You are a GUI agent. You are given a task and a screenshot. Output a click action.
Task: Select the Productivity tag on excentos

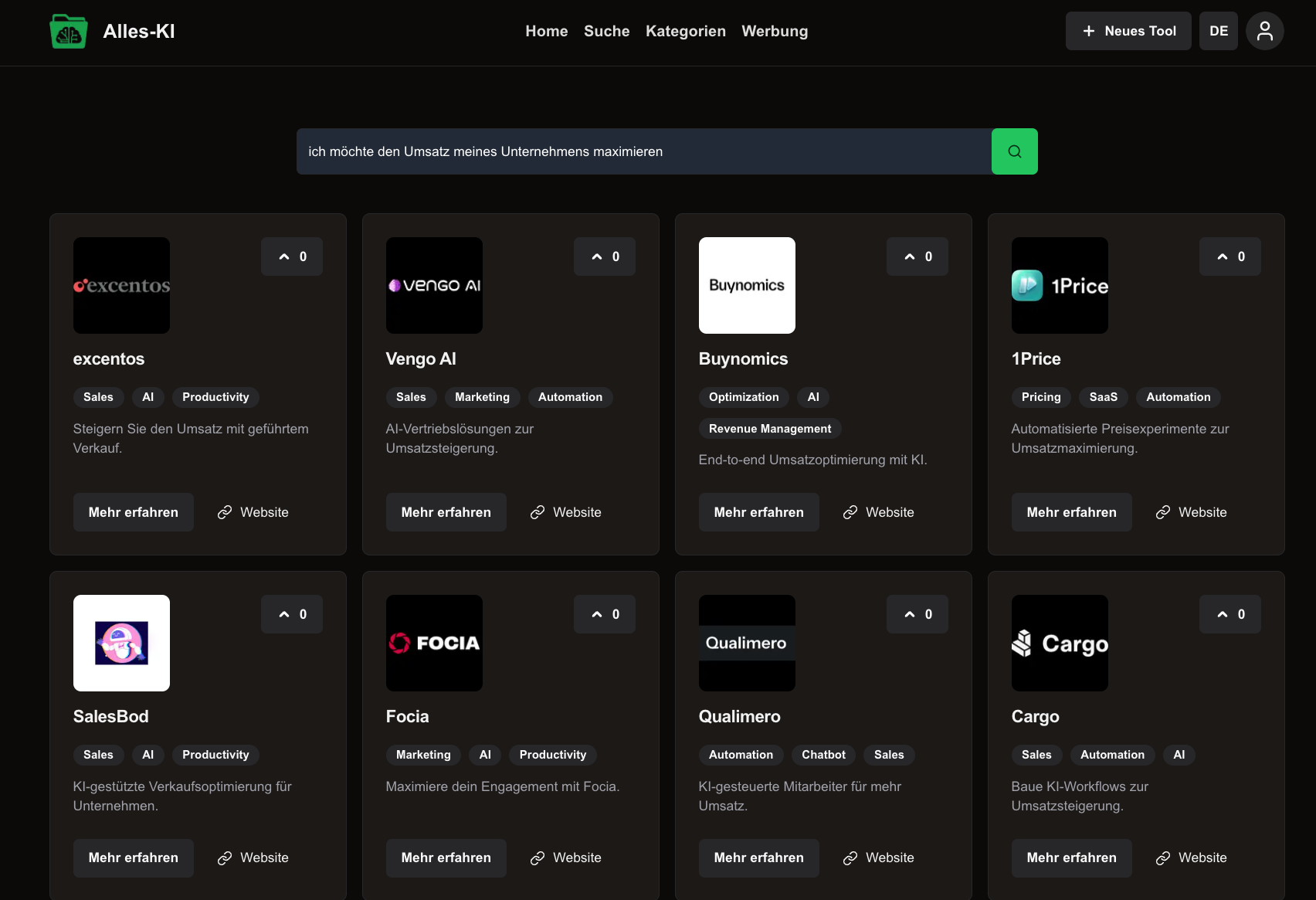point(215,397)
